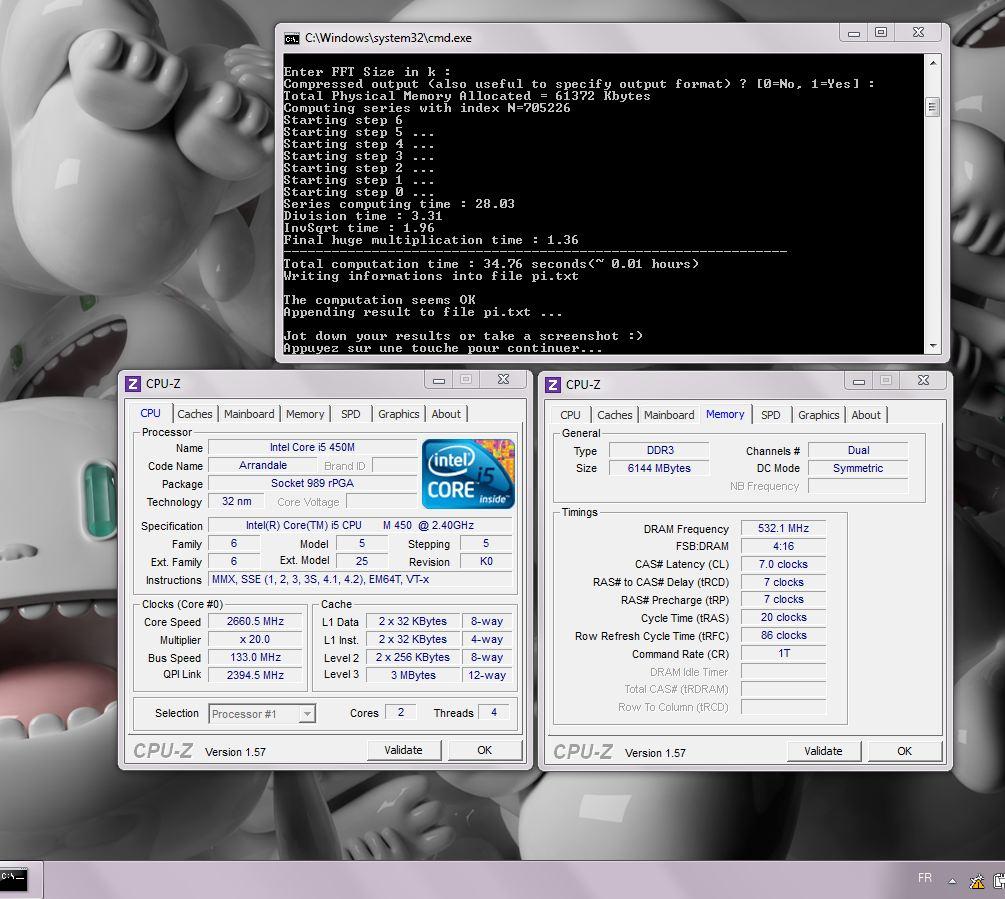
Task: Click the Command Rate value 1T
Action: (783, 653)
